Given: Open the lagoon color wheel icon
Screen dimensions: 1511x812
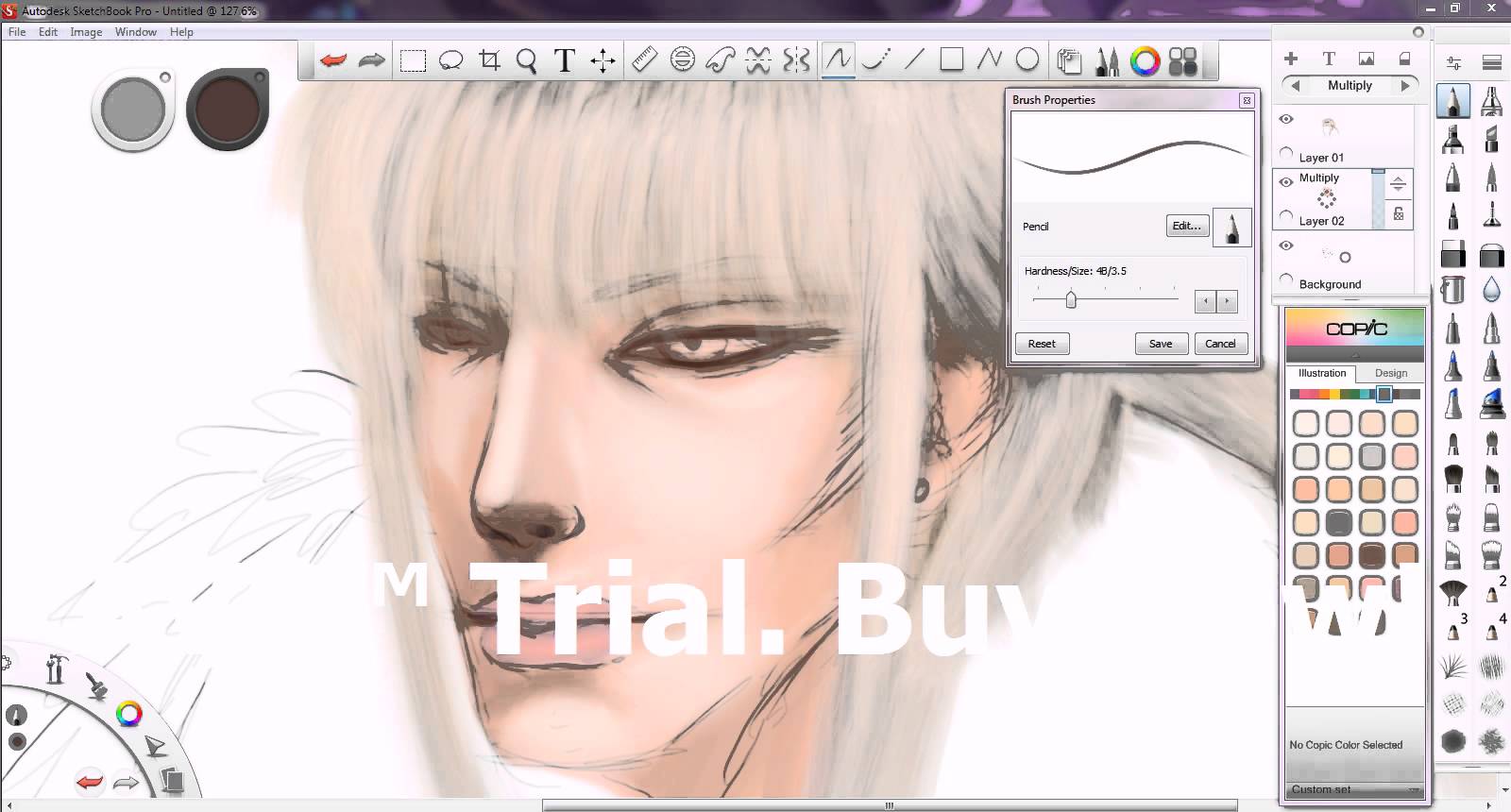Looking at the screenshot, I should [128, 714].
